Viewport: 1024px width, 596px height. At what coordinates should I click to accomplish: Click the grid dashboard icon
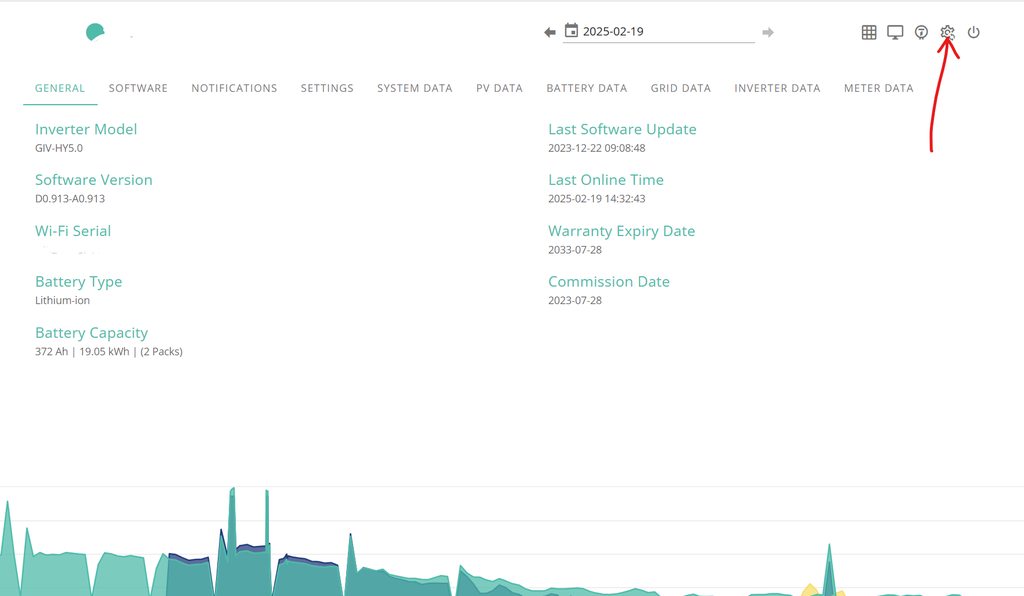tap(869, 32)
